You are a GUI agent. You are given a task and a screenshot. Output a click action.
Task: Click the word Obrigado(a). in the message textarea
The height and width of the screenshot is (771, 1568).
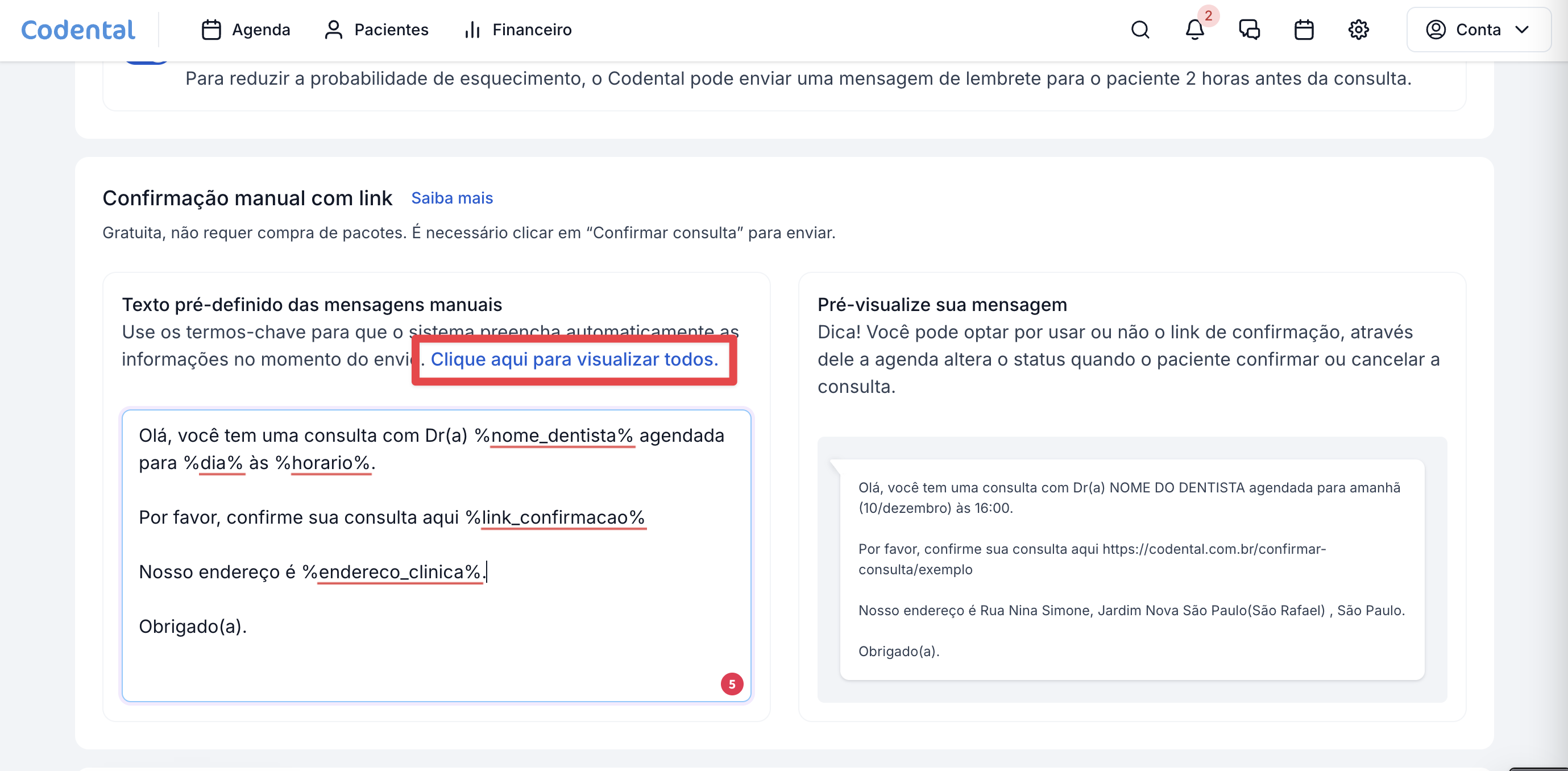(193, 626)
